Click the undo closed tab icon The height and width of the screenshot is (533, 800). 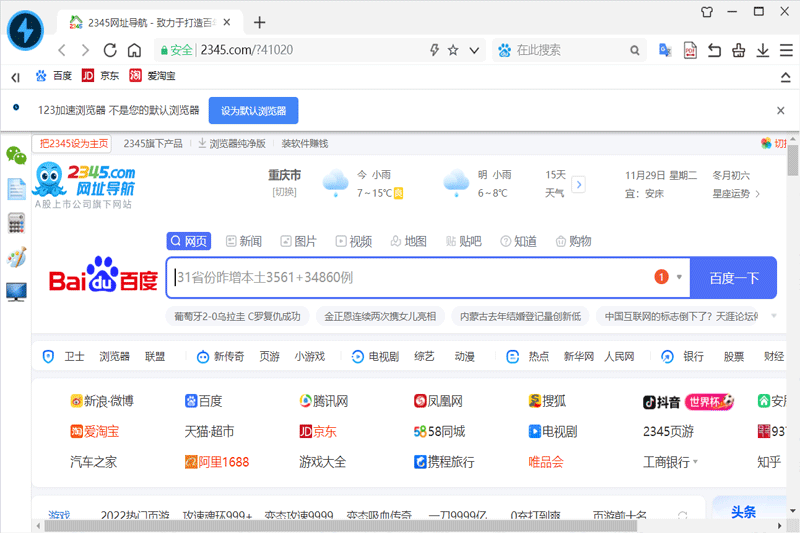tap(714, 50)
